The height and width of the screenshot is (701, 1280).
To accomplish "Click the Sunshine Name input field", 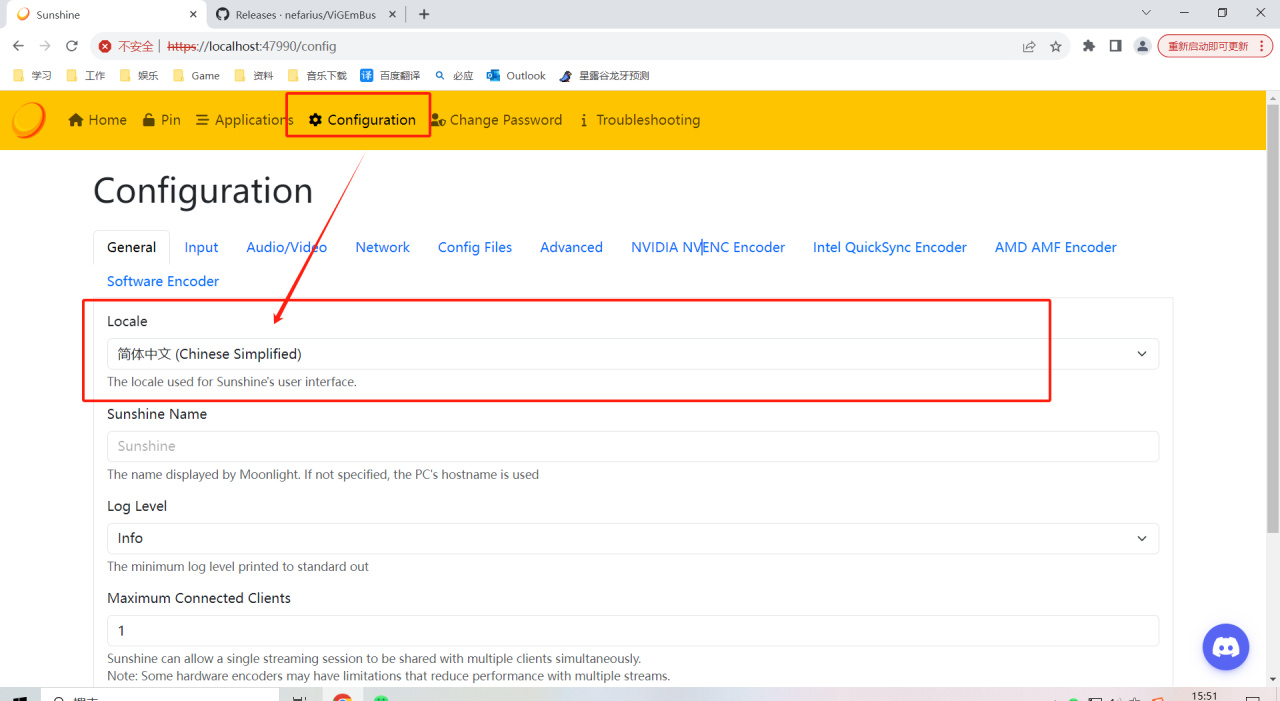I will pos(633,446).
